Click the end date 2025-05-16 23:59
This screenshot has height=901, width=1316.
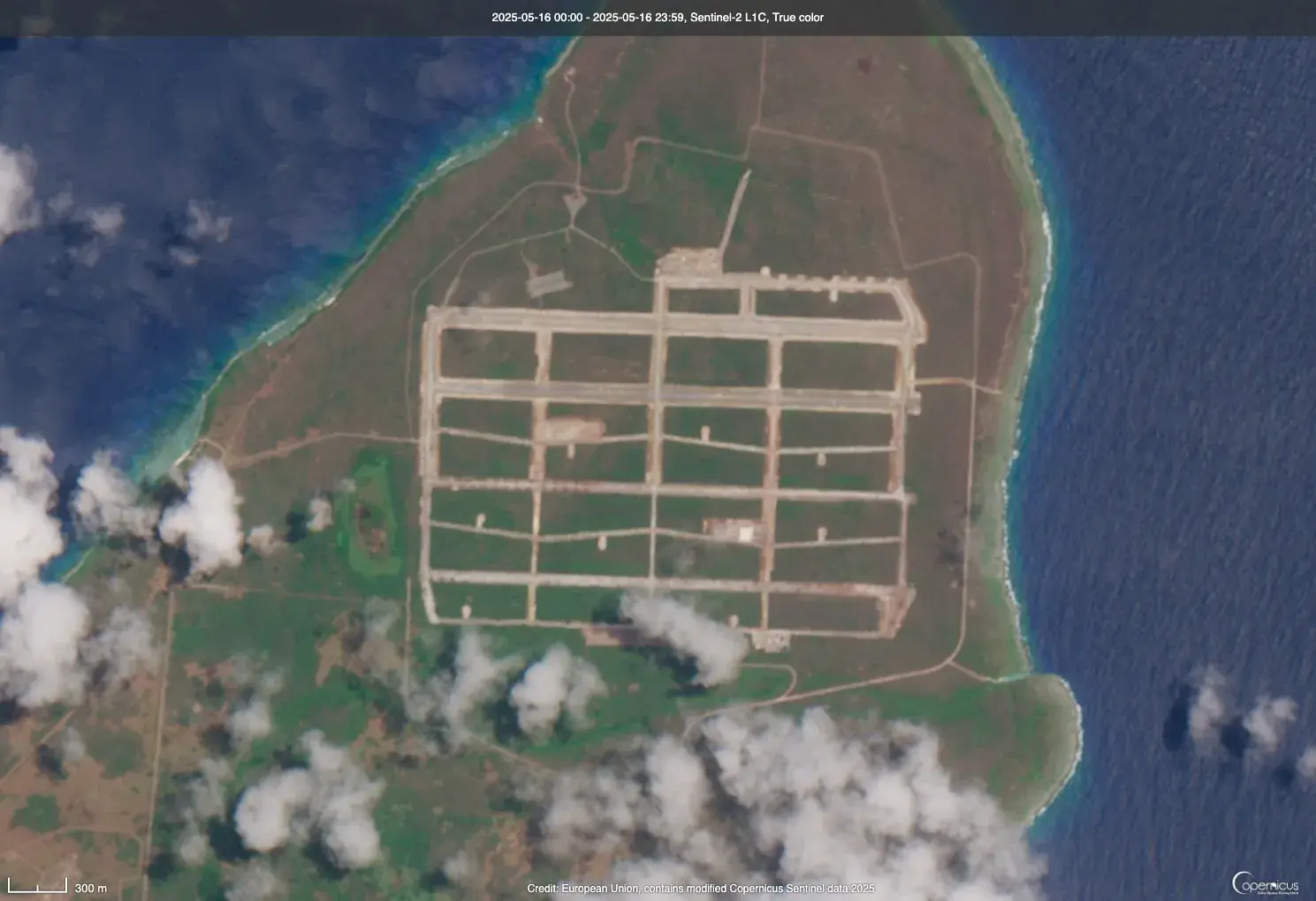[x=637, y=18]
